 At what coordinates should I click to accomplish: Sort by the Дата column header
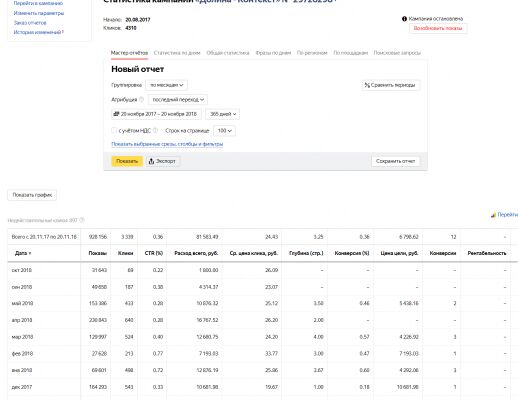tap(23, 253)
